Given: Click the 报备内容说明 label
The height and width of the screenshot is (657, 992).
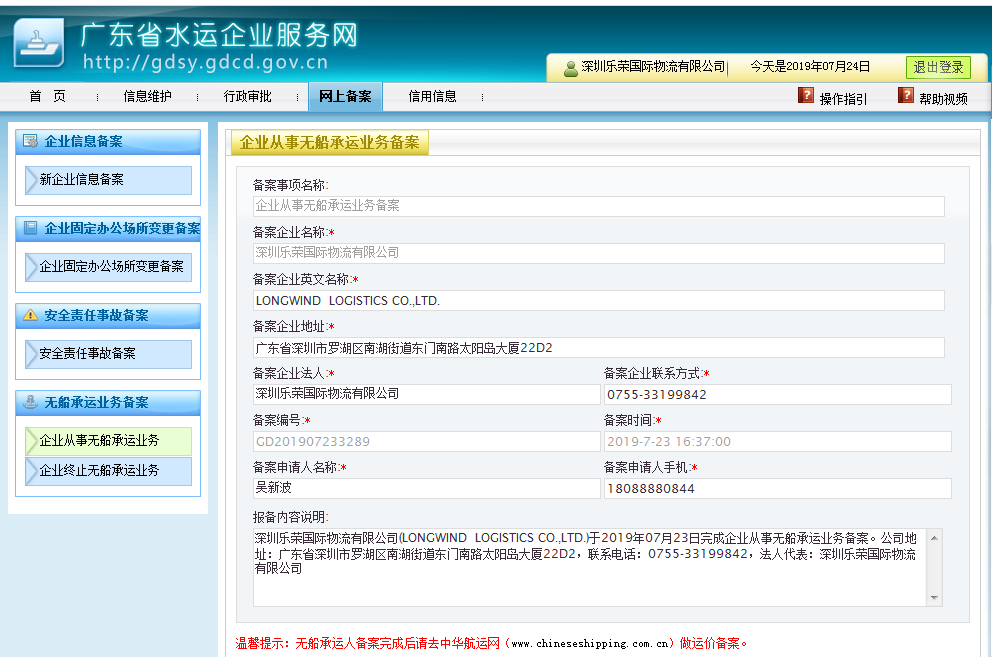Looking at the screenshot, I should coord(290,517).
